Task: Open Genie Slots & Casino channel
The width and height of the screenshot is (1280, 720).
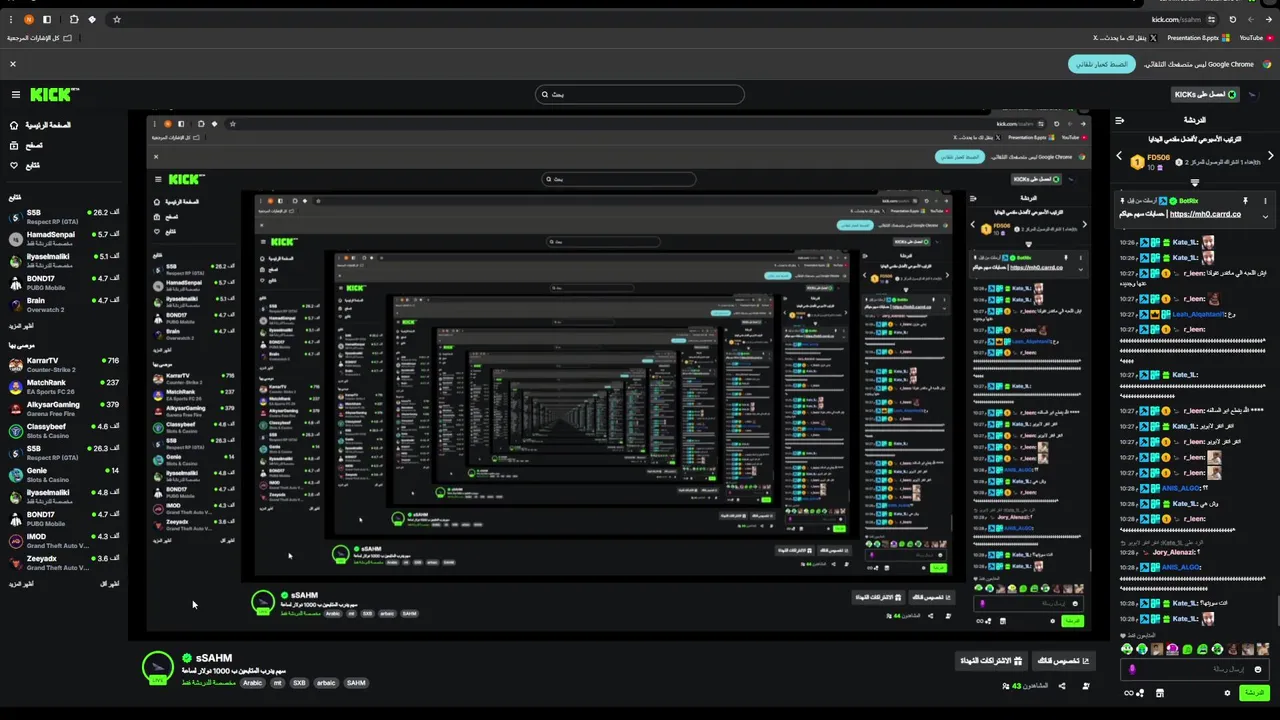Action: [x=64, y=475]
